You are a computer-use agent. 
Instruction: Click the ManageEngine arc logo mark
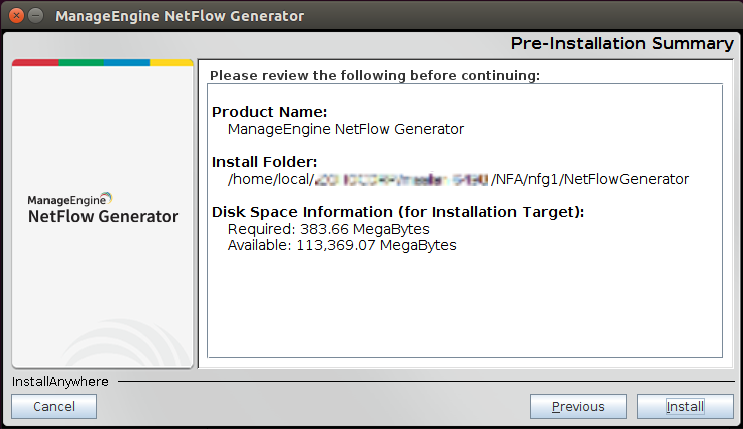tap(107, 198)
